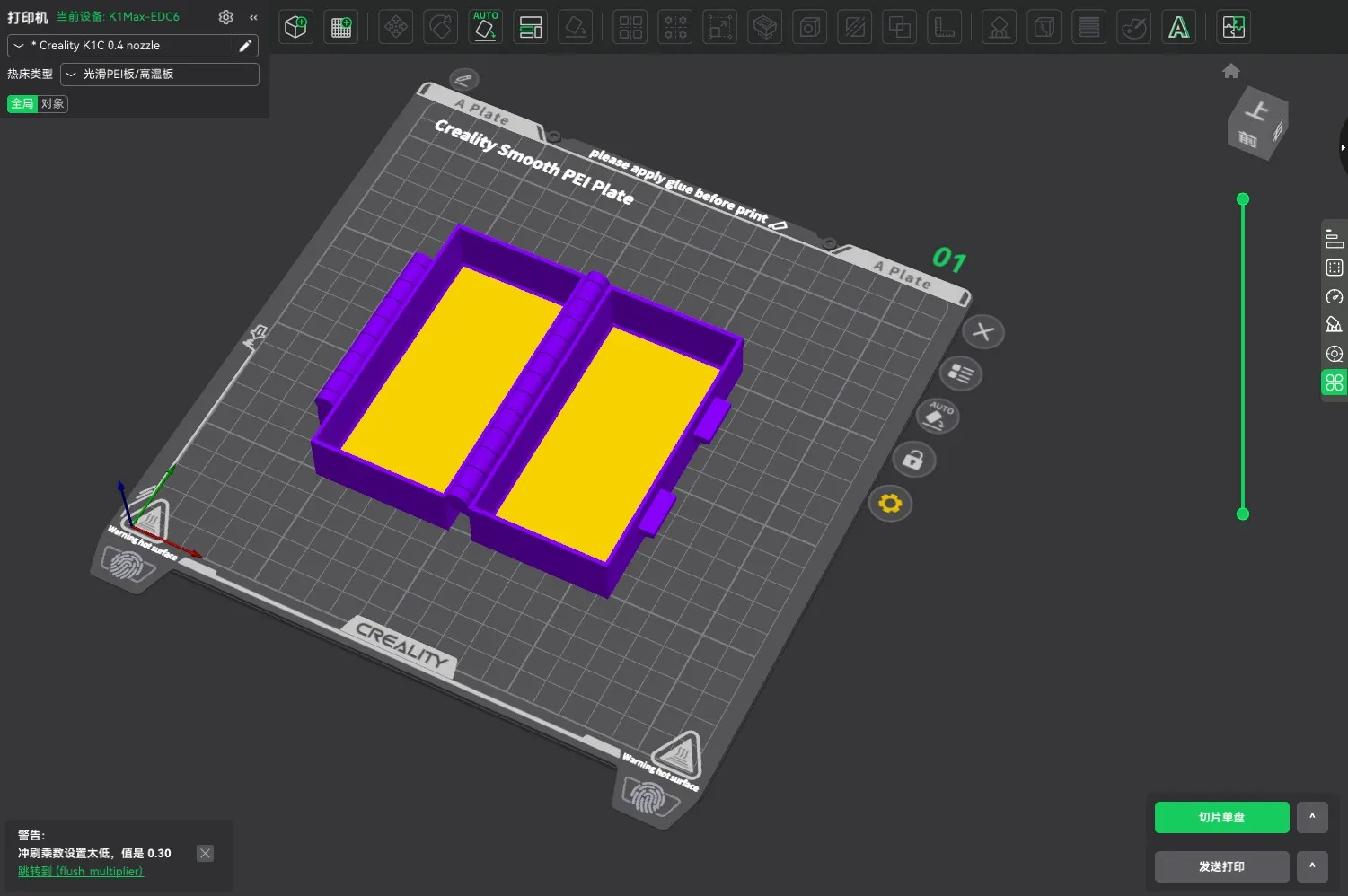Screen dimensions: 1348x896
Task: Click the 热床类型 label
Action: (31, 75)
